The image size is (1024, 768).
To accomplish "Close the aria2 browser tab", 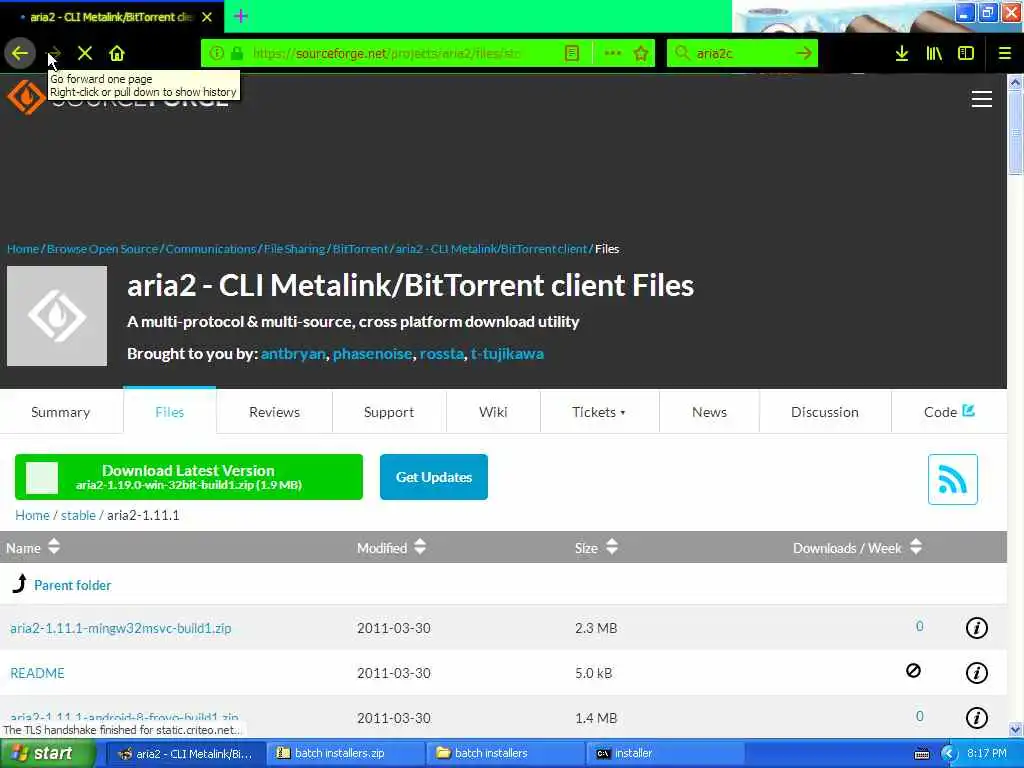I will tap(207, 17).
